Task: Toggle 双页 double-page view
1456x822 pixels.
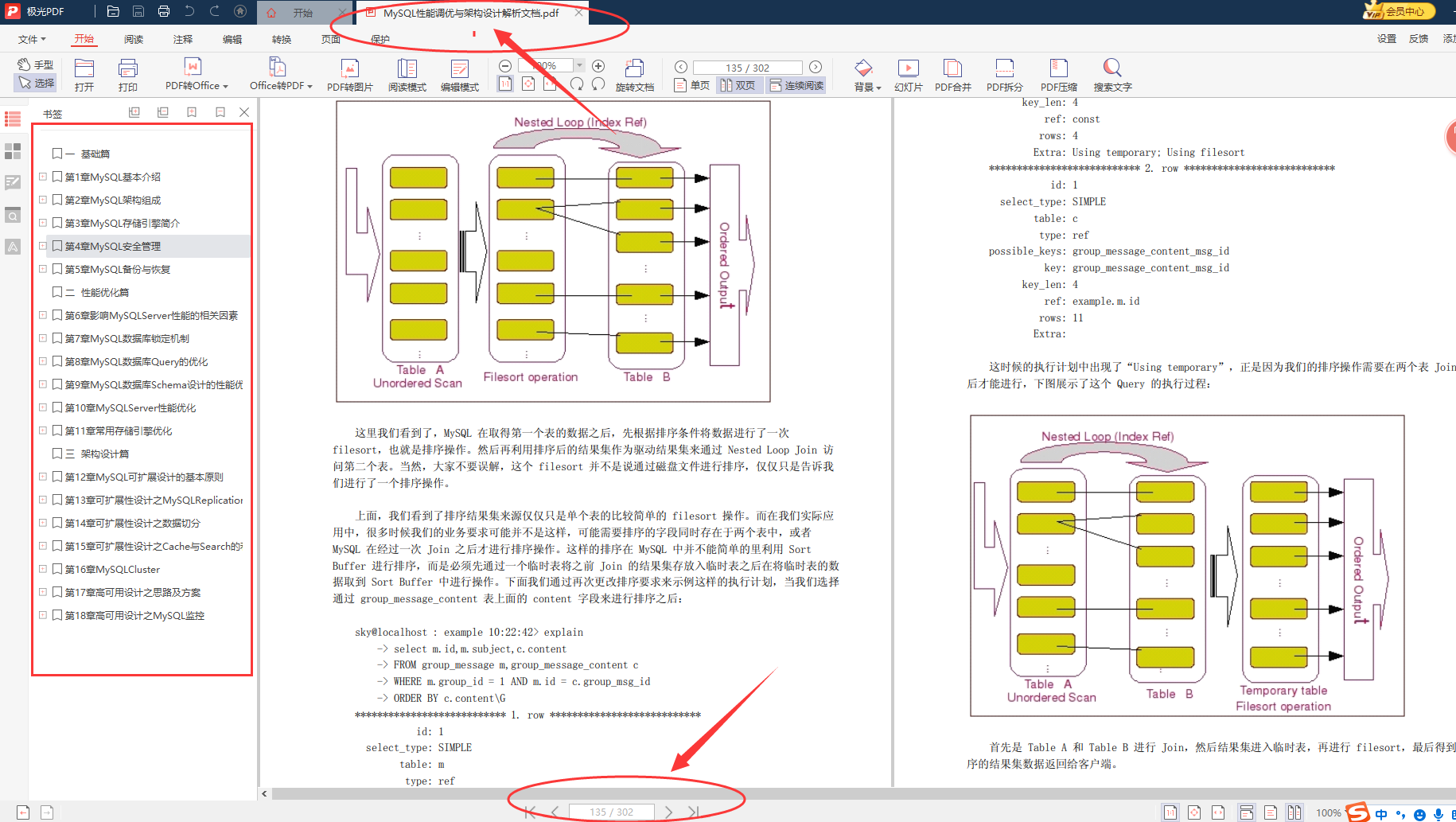Action: click(737, 85)
